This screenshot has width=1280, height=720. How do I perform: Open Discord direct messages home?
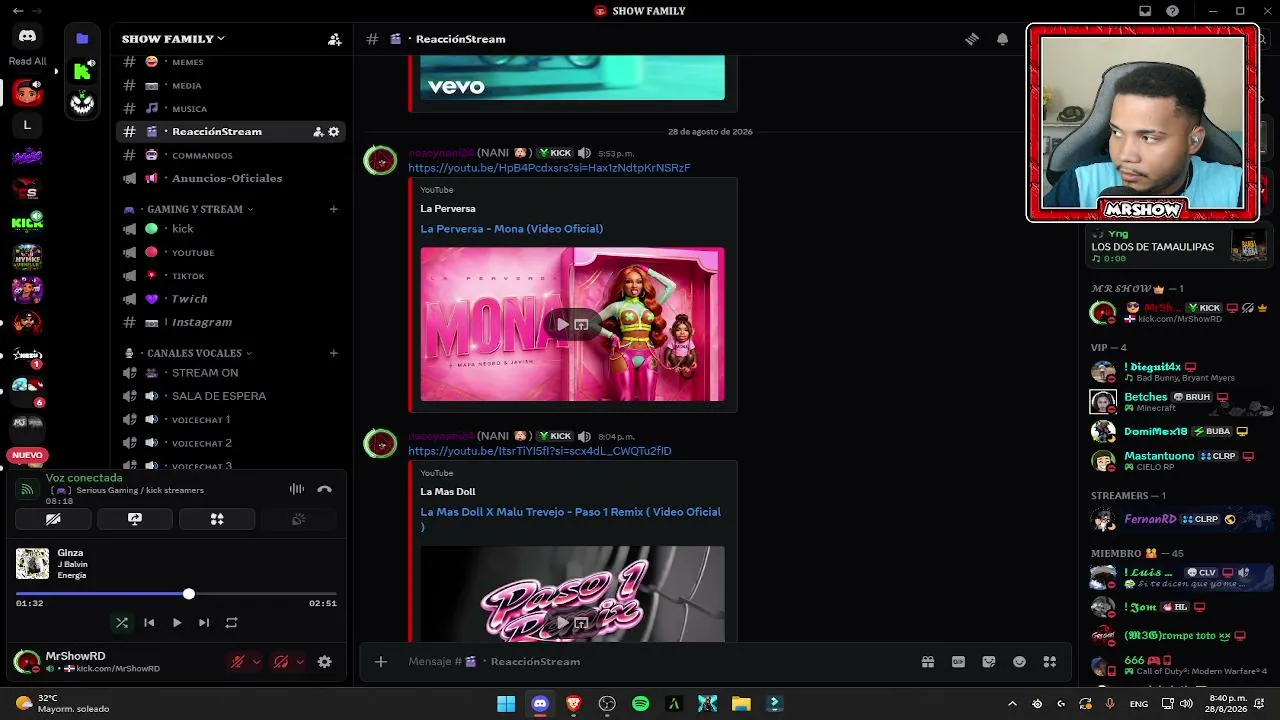coord(27,37)
